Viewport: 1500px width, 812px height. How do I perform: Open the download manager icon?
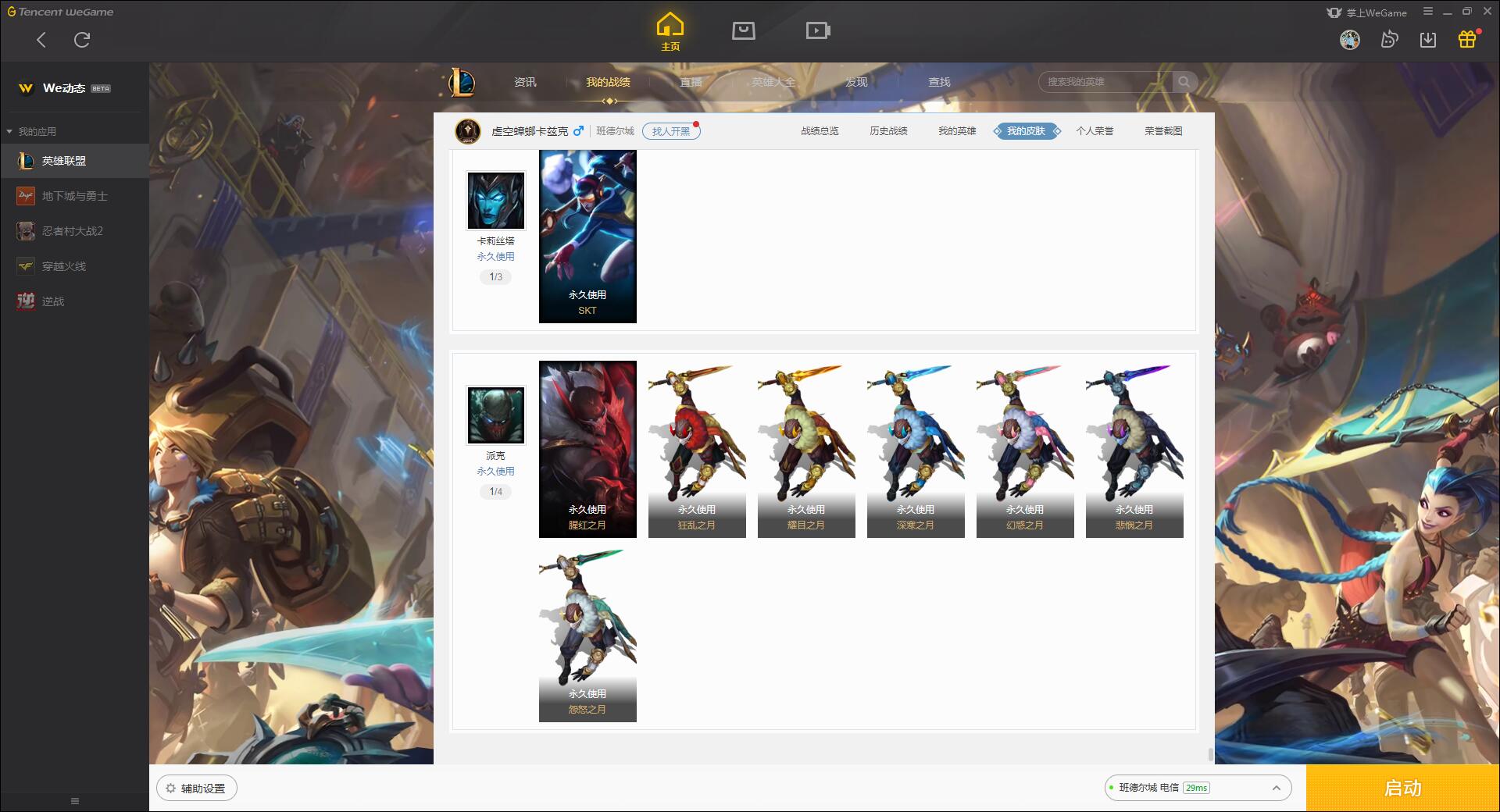coord(1428,39)
